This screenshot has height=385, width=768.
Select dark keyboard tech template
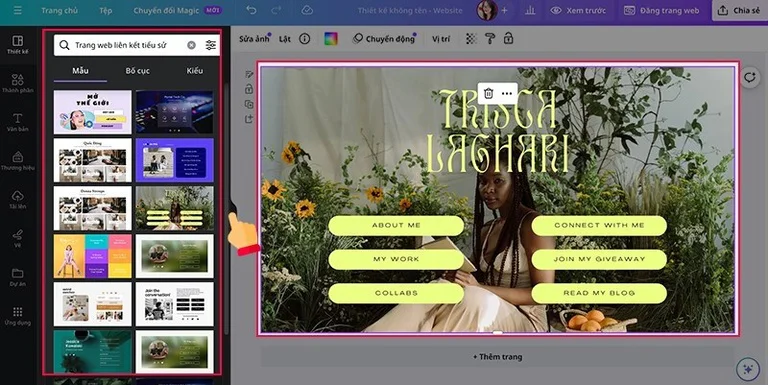(174, 112)
